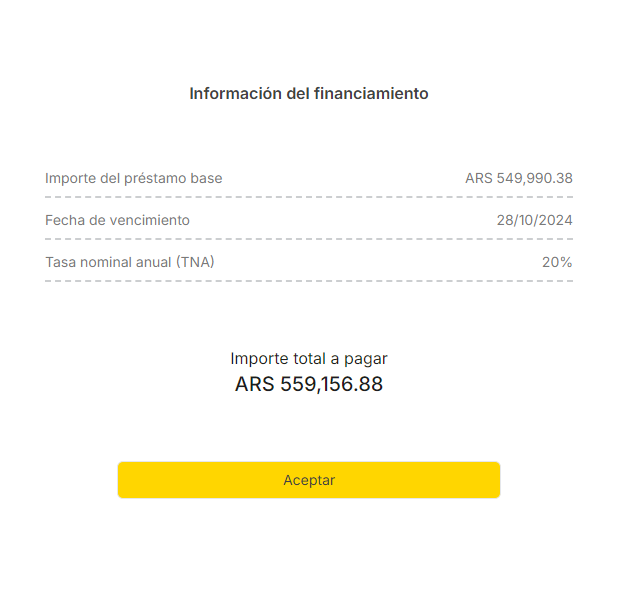Select the 'Importe total a pagar' label
This screenshot has width=626, height=589.
[309, 358]
